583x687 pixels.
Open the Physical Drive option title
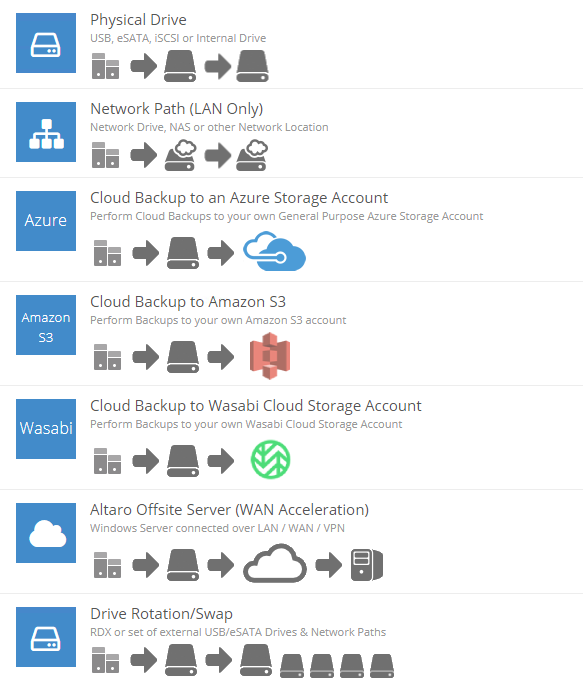pyautogui.click(x=138, y=20)
